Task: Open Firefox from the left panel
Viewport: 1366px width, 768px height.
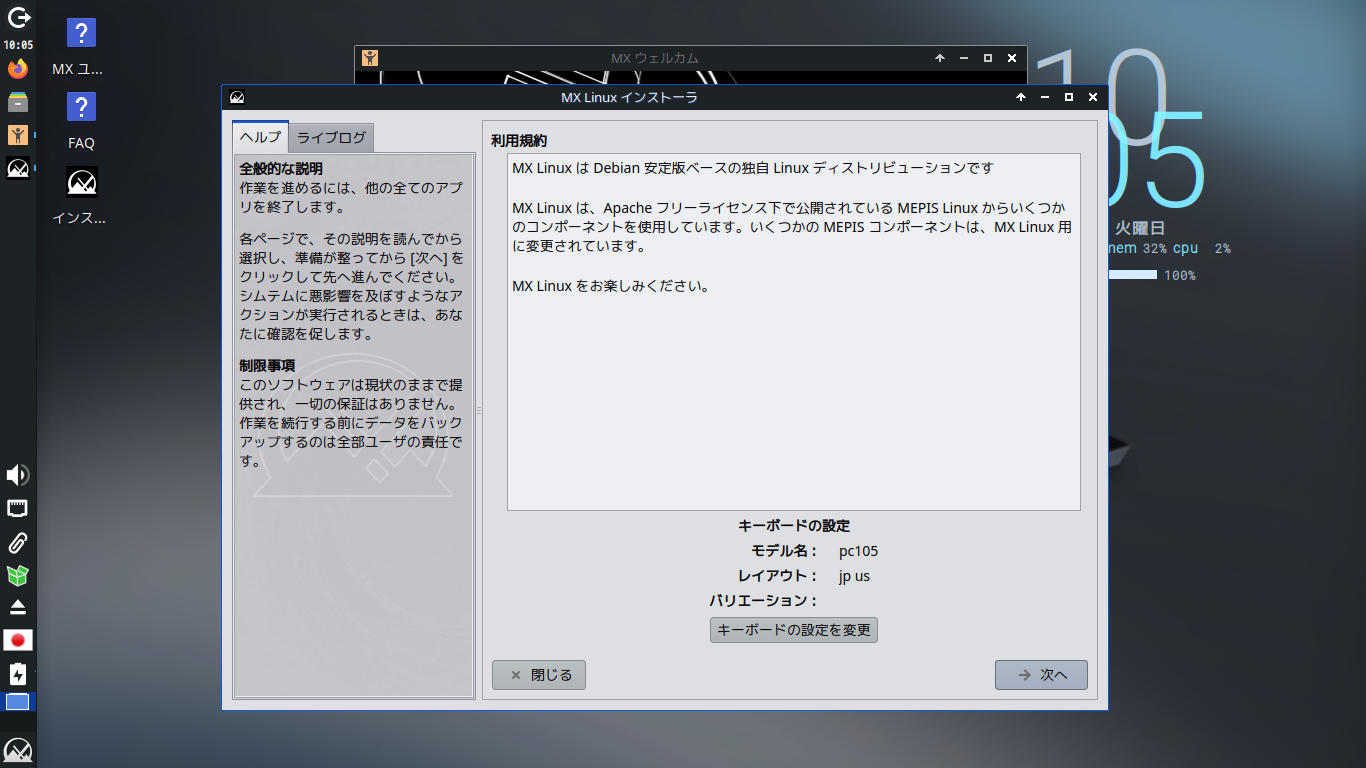Action: point(18,69)
